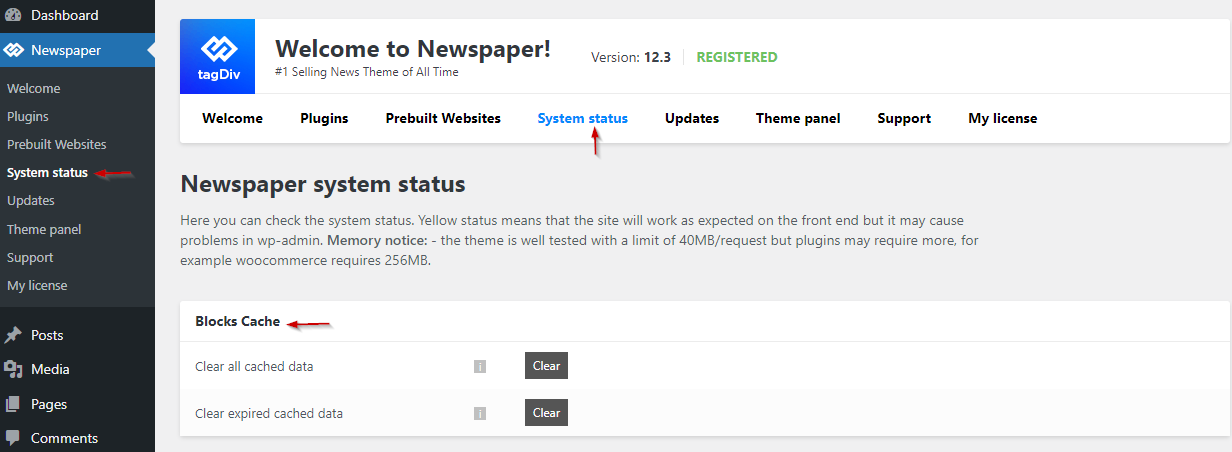Click the Pages icon in sidebar

[x=13, y=404]
